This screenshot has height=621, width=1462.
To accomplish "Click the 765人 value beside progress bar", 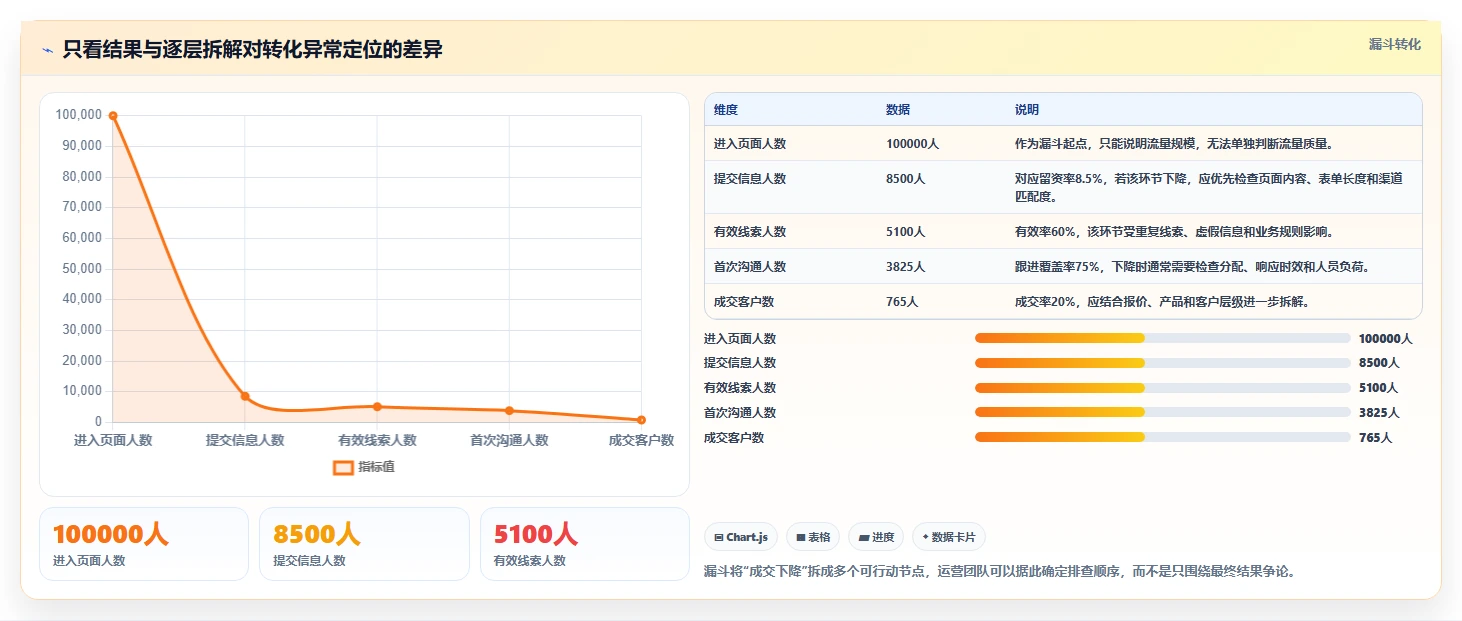I will pyautogui.click(x=1375, y=437).
